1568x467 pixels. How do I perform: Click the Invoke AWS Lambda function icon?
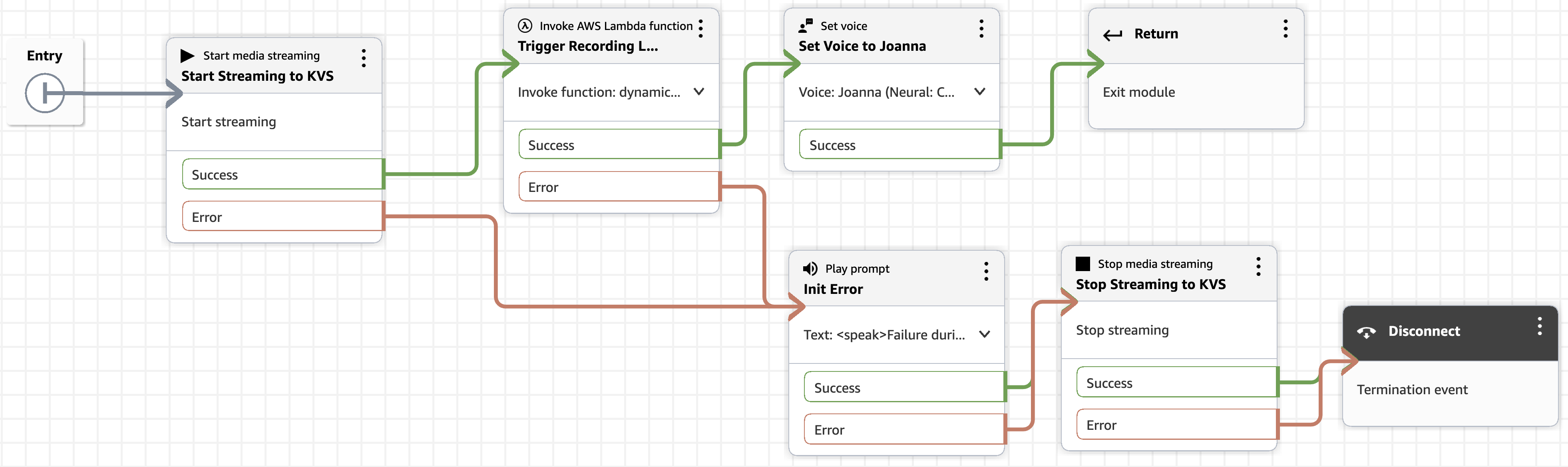pos(525,26)
